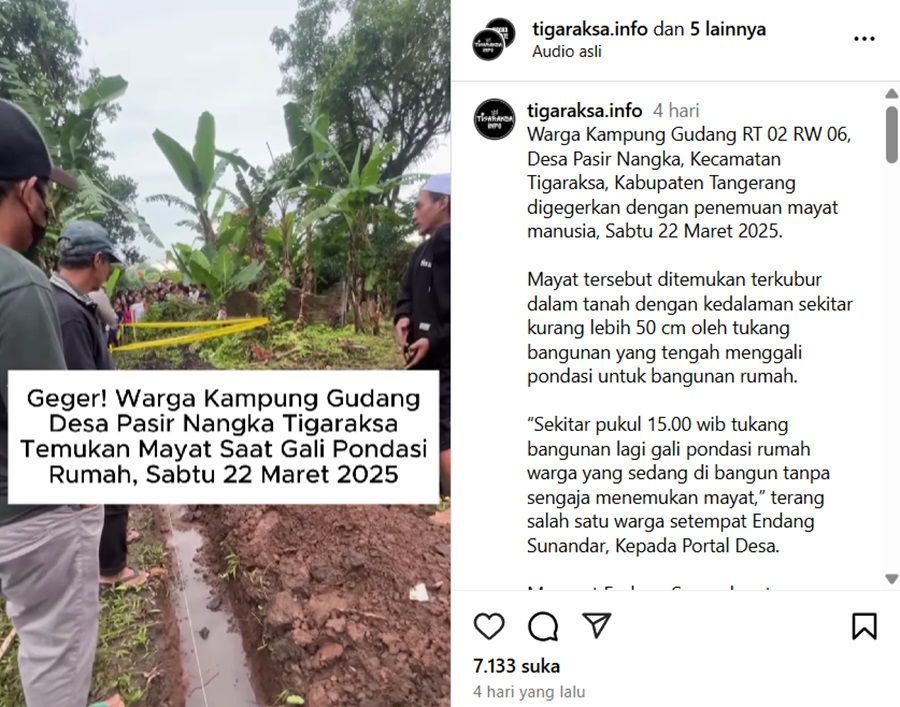Click tigaraksa.info username above the caption
Screen dimensions: 900x707
(584, 110)
